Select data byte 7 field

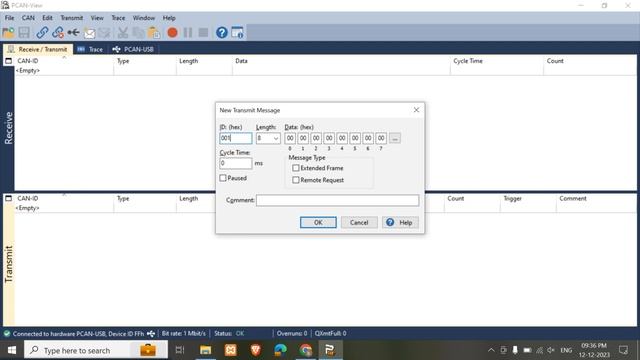pos(381,138)
